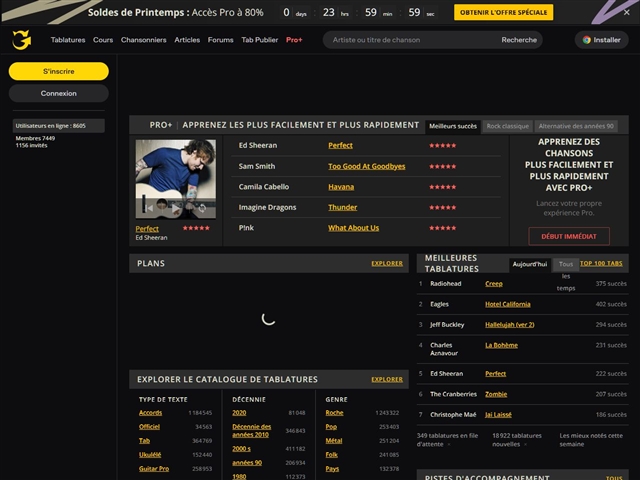Viewport: 640px width, 480px height.
Task: Click Les mieux notés cette semaine
Action: [591, 440]
